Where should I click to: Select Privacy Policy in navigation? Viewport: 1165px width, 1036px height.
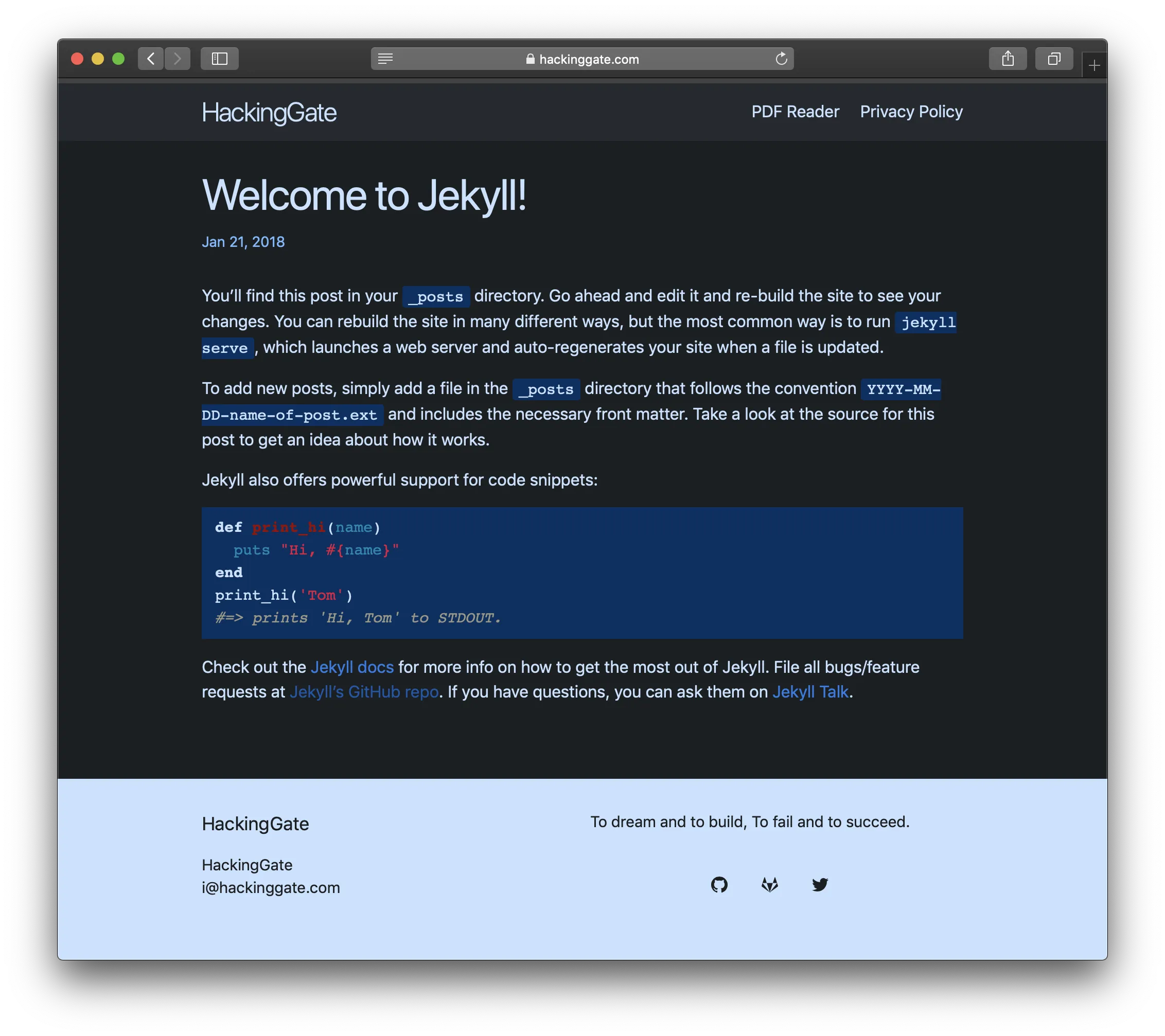(911, 112)
